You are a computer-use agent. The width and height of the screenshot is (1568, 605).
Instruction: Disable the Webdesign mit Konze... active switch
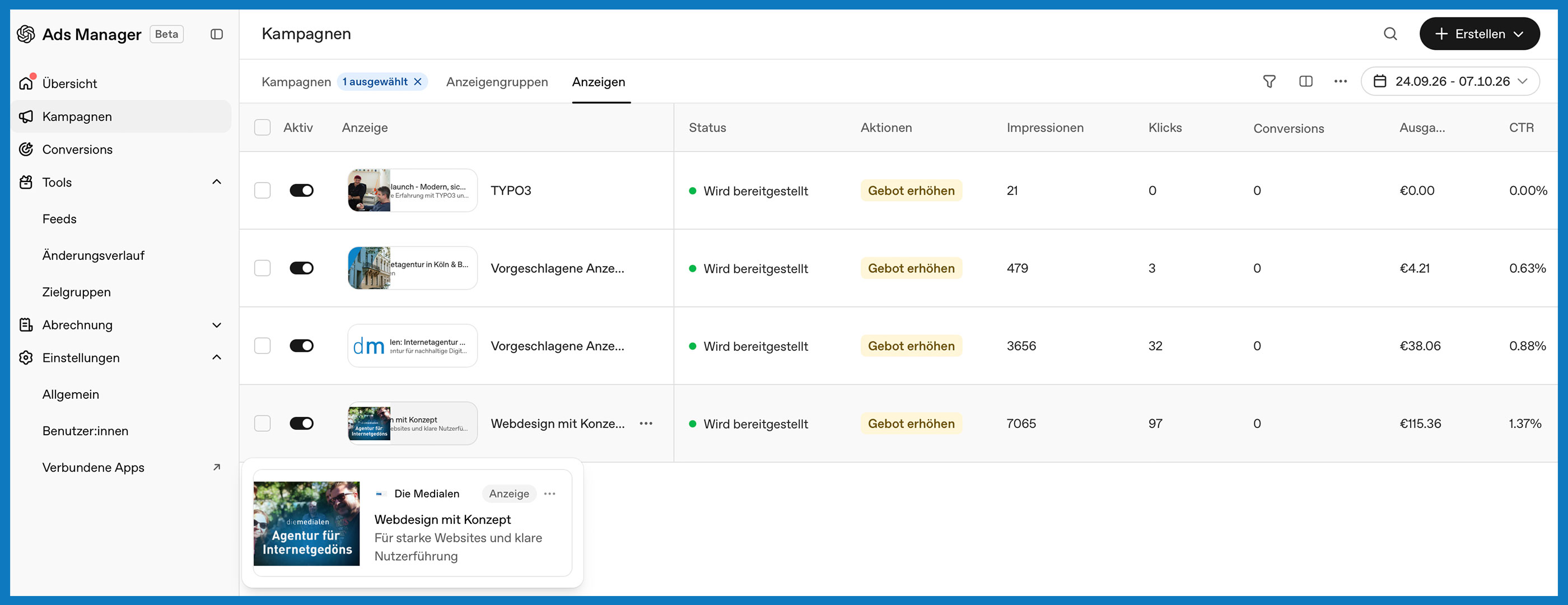coord(301,424)
